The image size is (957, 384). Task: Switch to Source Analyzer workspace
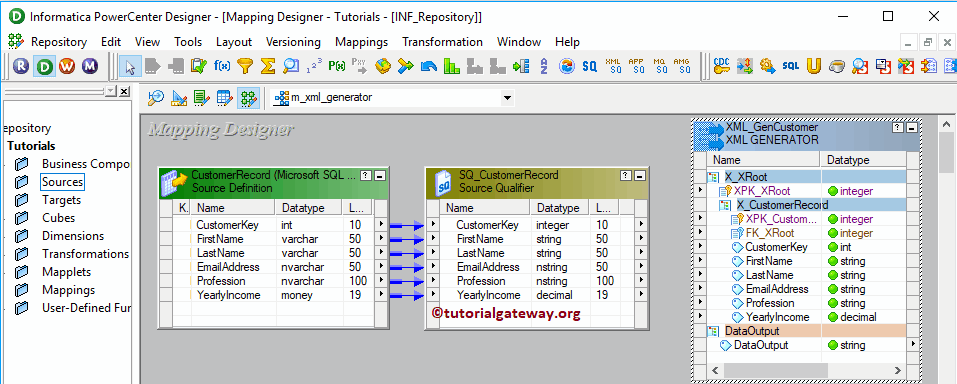click(156, 98)
